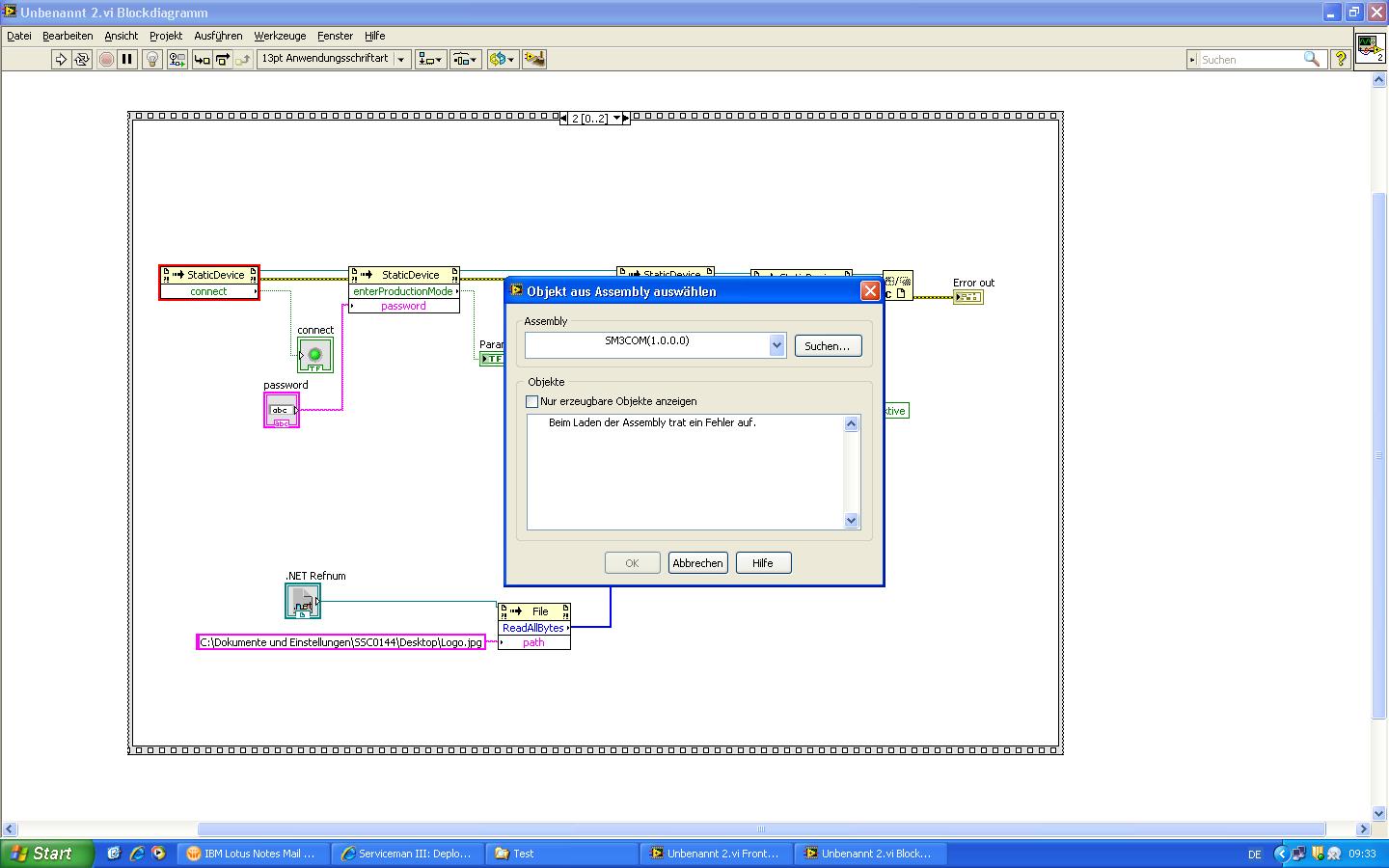
Task: Open the case selector label dropdown '2 [0..2]'
Action: tap(616, 119)
